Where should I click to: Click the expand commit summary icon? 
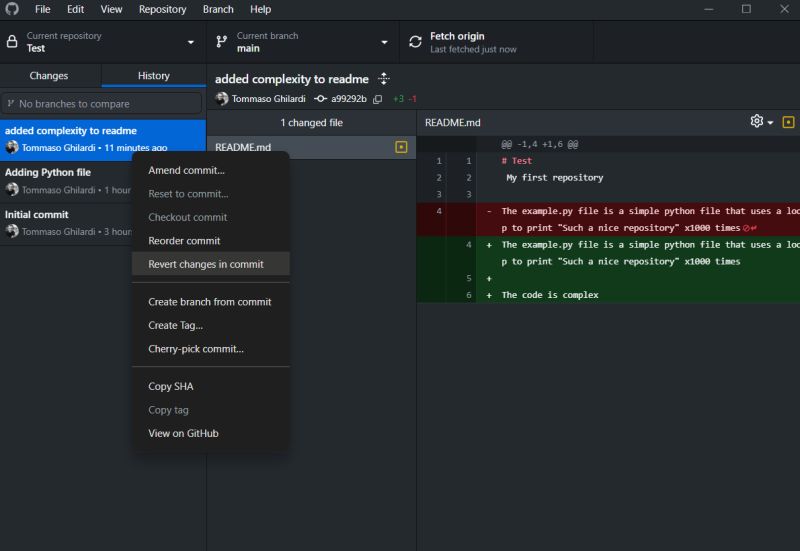point(384,79)
